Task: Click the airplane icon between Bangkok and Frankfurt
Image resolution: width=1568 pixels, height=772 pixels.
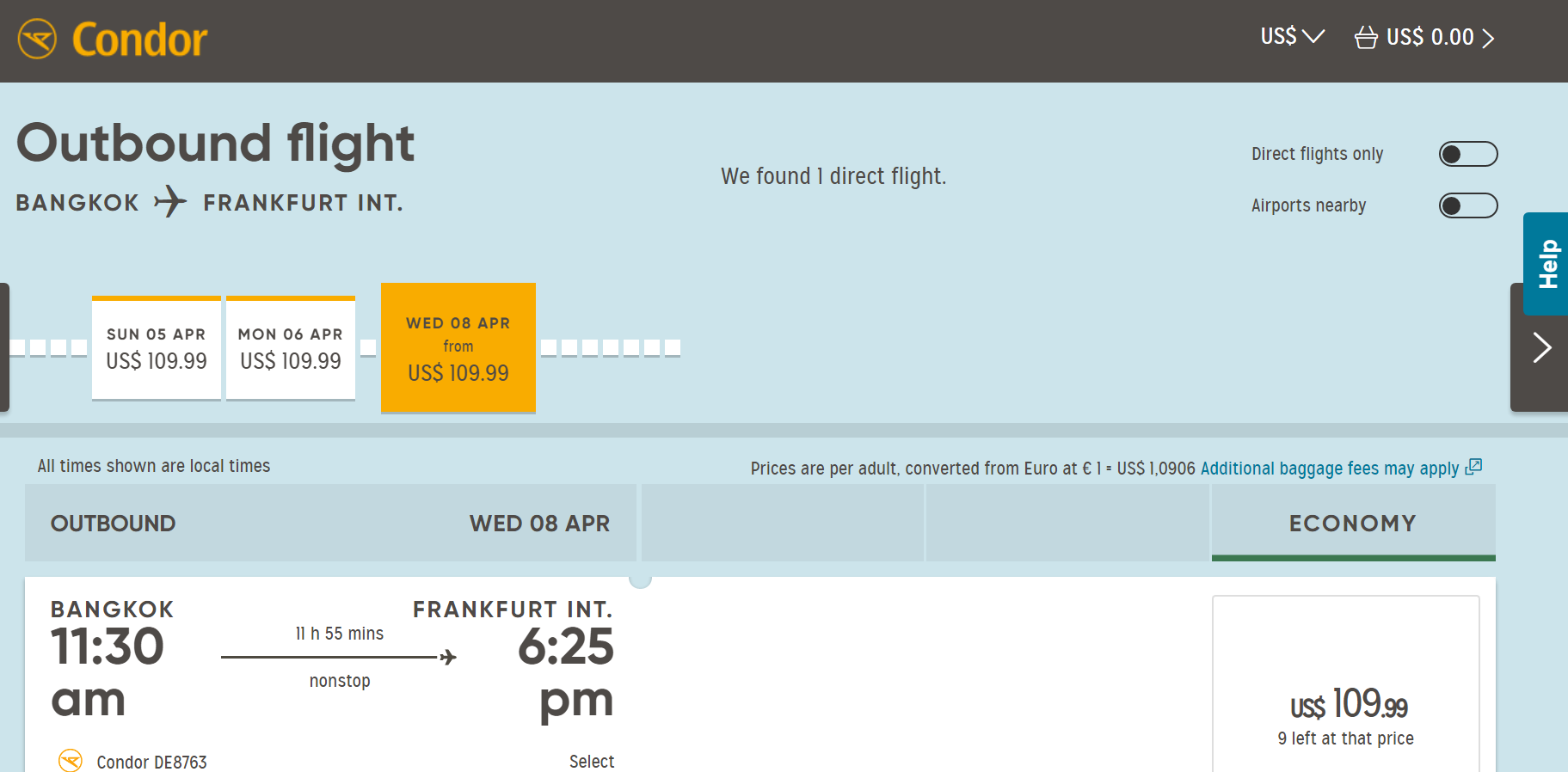Action: (170, 202)
